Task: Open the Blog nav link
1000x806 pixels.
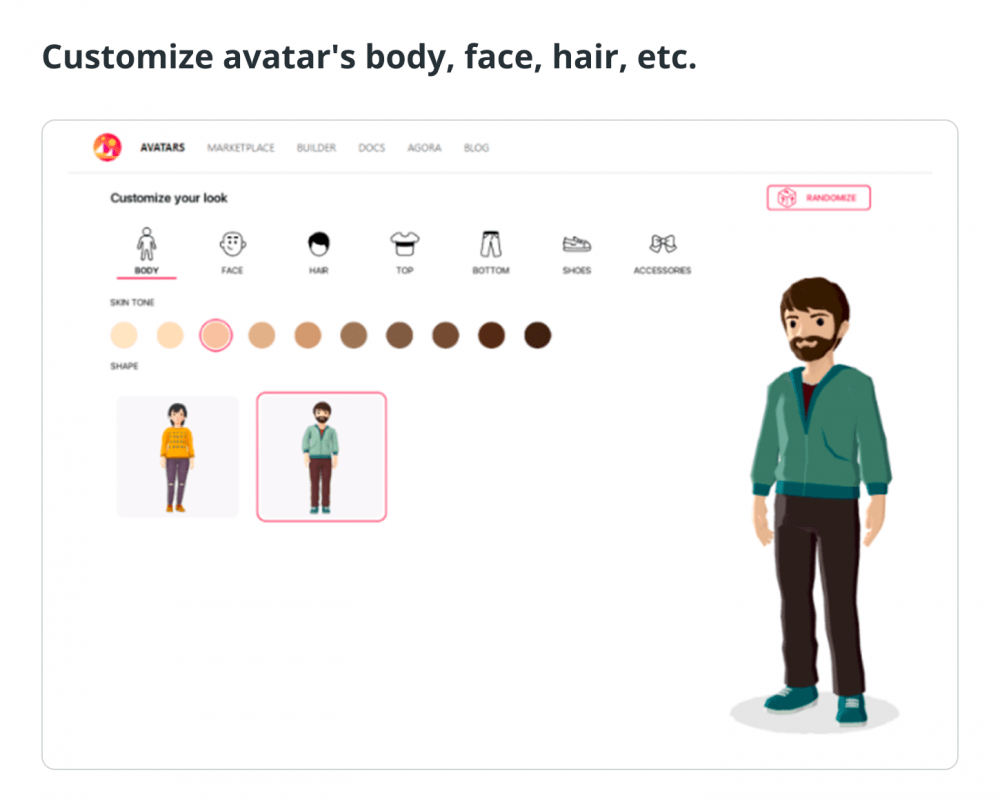Action: (476, 148)
